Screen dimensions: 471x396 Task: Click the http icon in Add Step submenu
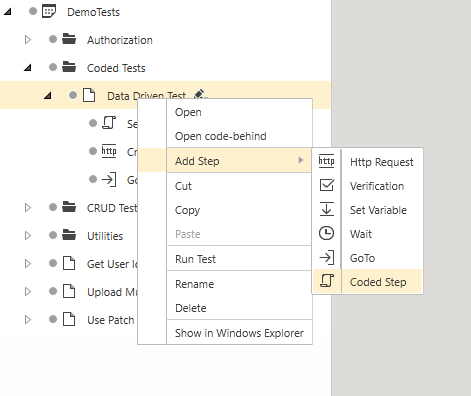[x=326, y=161]
